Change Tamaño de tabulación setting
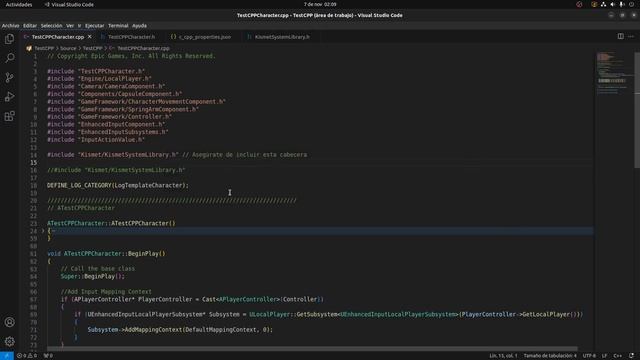 pos(550,356)
